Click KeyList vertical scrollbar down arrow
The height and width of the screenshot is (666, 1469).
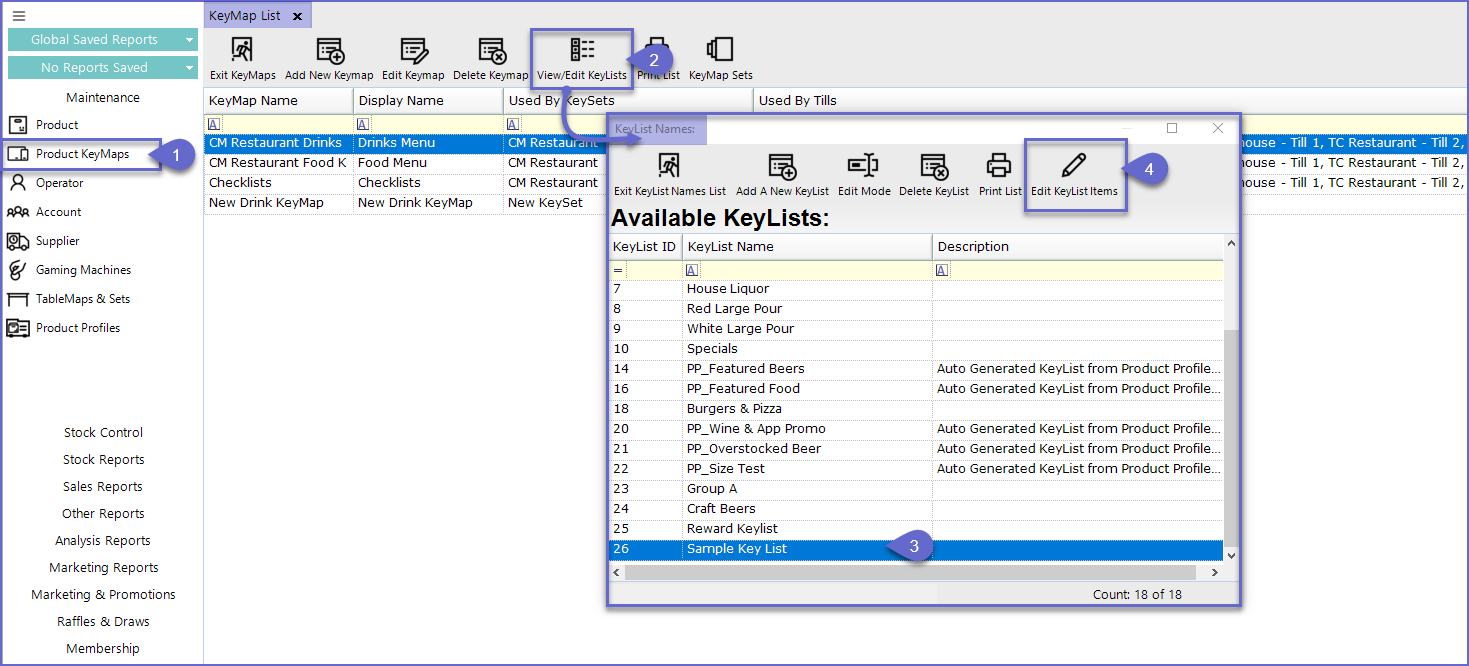[x=1231, y=555]
